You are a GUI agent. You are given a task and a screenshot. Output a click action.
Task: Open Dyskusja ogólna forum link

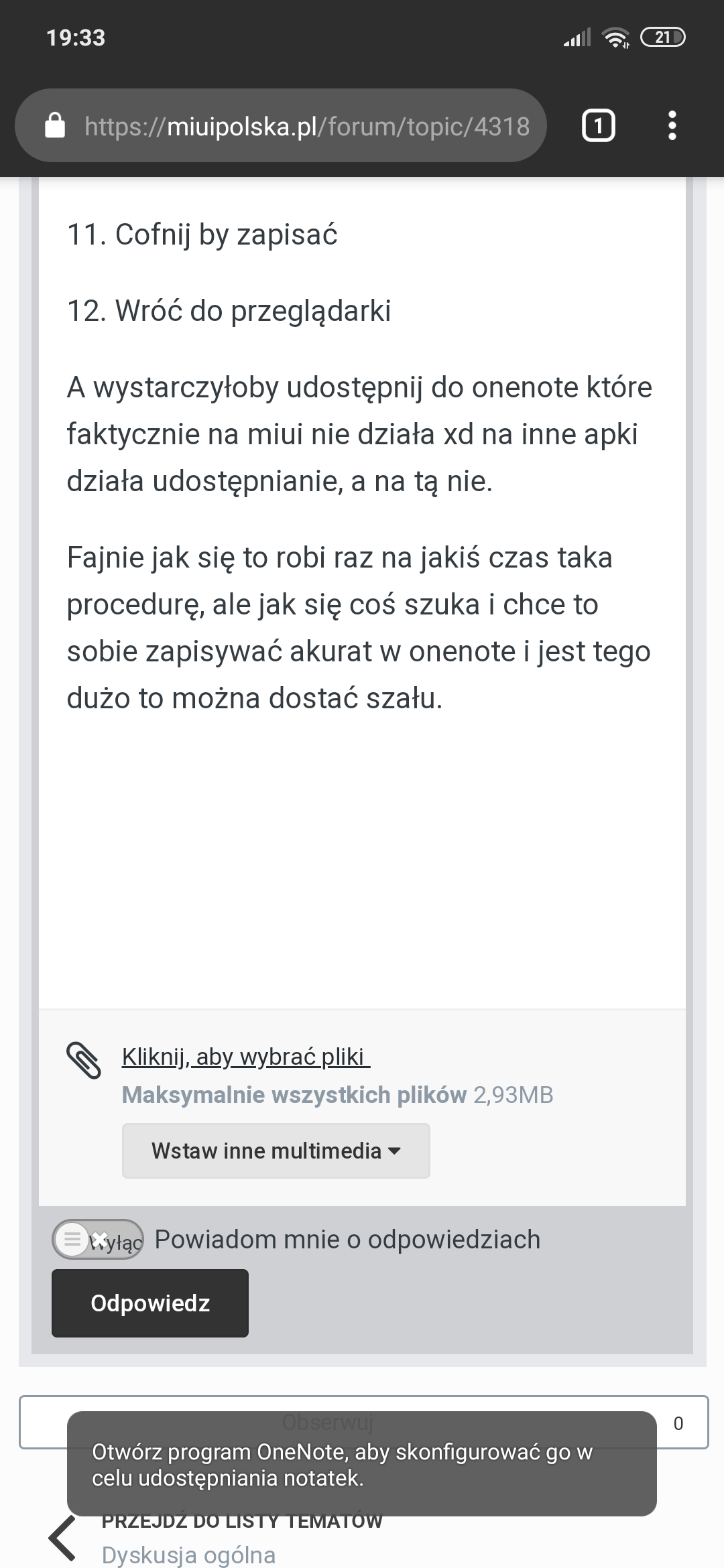[188, 1555]
